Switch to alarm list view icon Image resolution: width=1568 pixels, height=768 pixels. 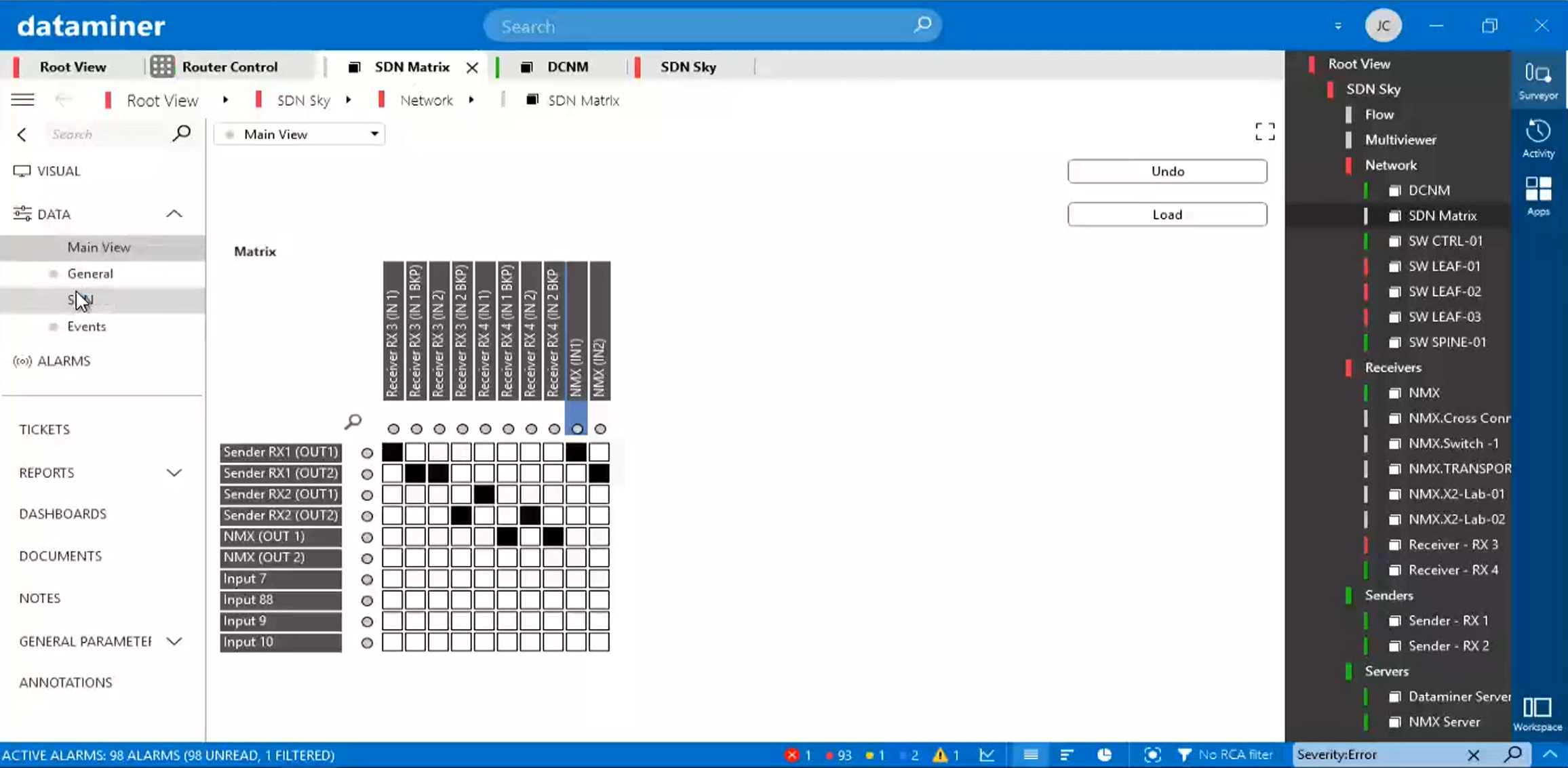1031,754
